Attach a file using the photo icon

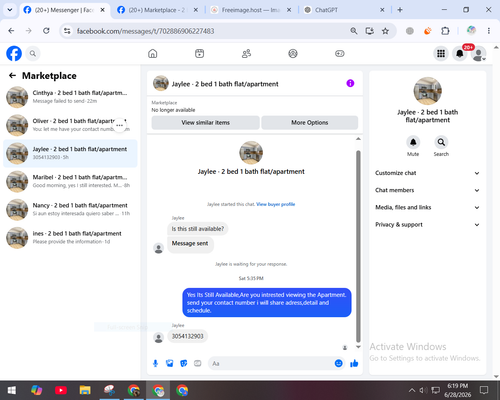pyautogui.click(x=170, y=363)
